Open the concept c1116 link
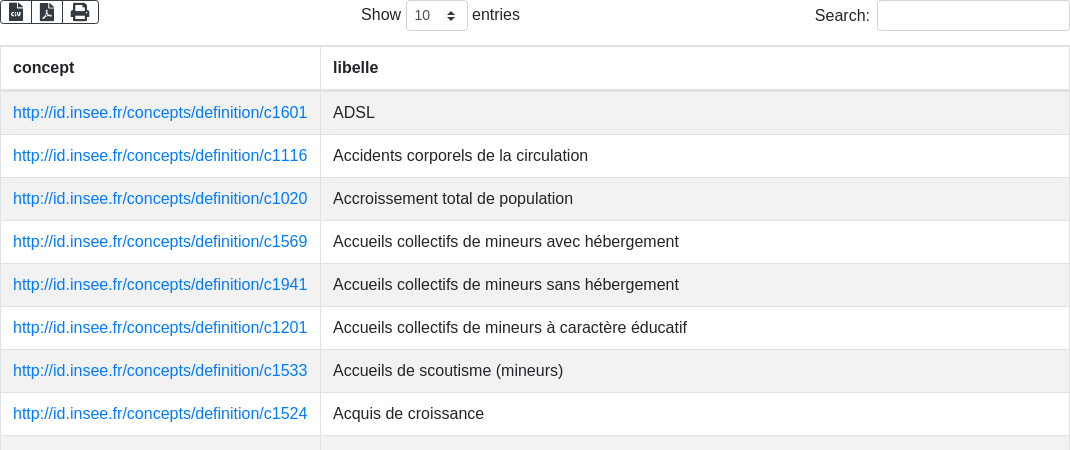Screen dimensions: 1070x450 pyautogui.click(x=160, y=156)
